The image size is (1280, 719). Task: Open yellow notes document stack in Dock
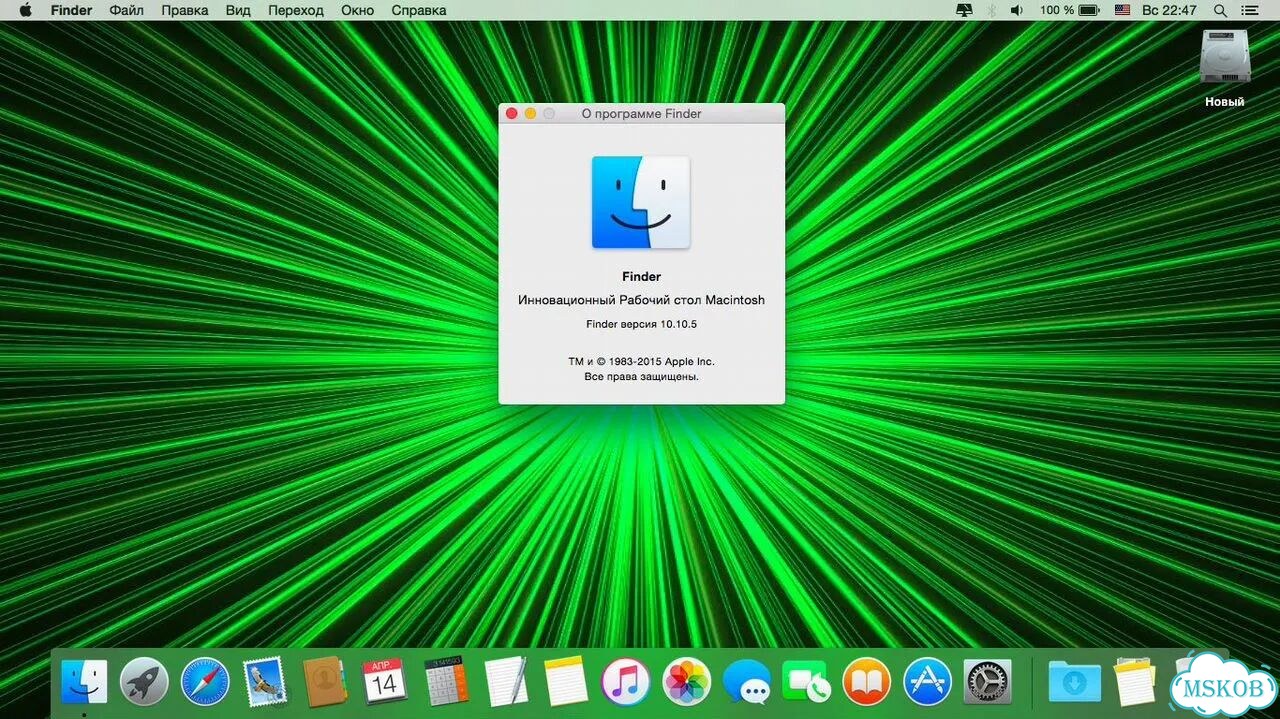[x=1135, y=682]
